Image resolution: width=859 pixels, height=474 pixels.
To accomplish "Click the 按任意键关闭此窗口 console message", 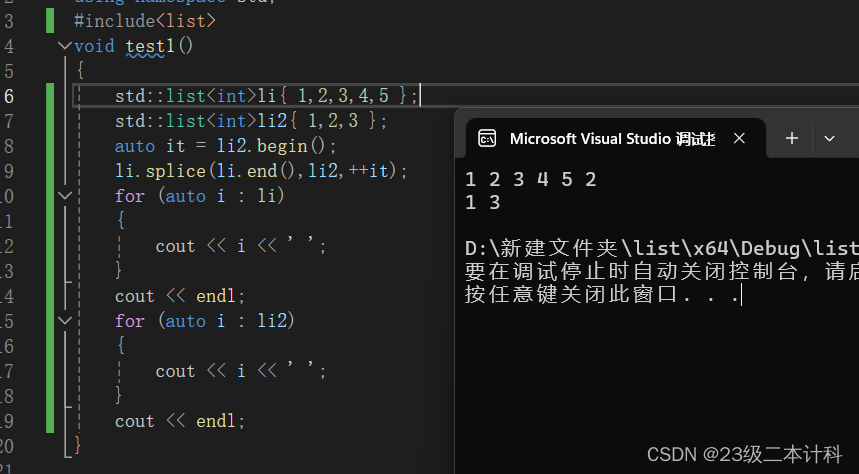I will coord(601,295).
